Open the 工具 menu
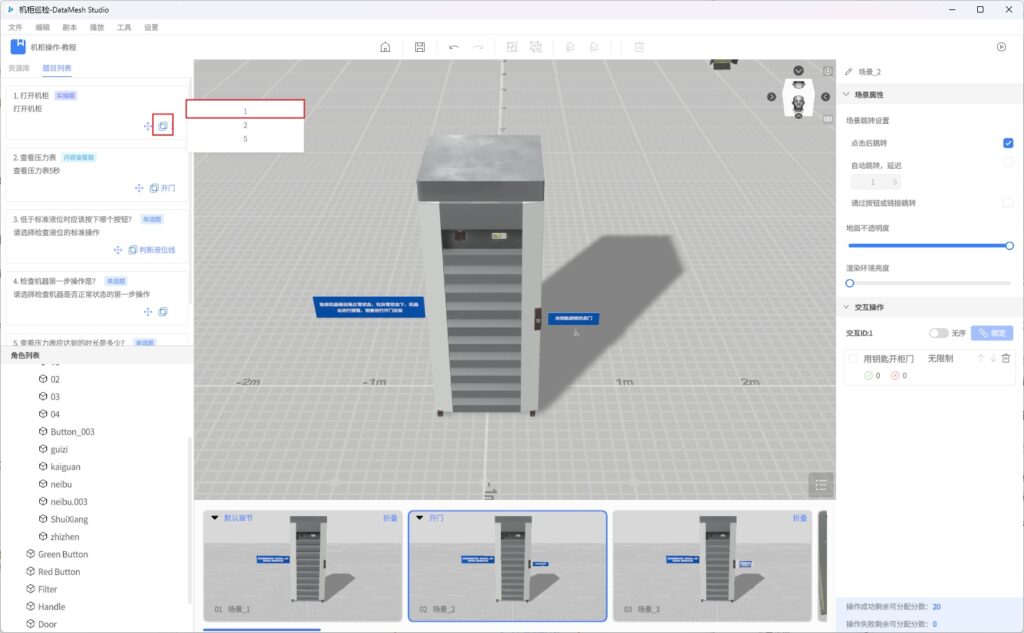The height and width of the screenshot is (633, 1024). tap(124, 27)
